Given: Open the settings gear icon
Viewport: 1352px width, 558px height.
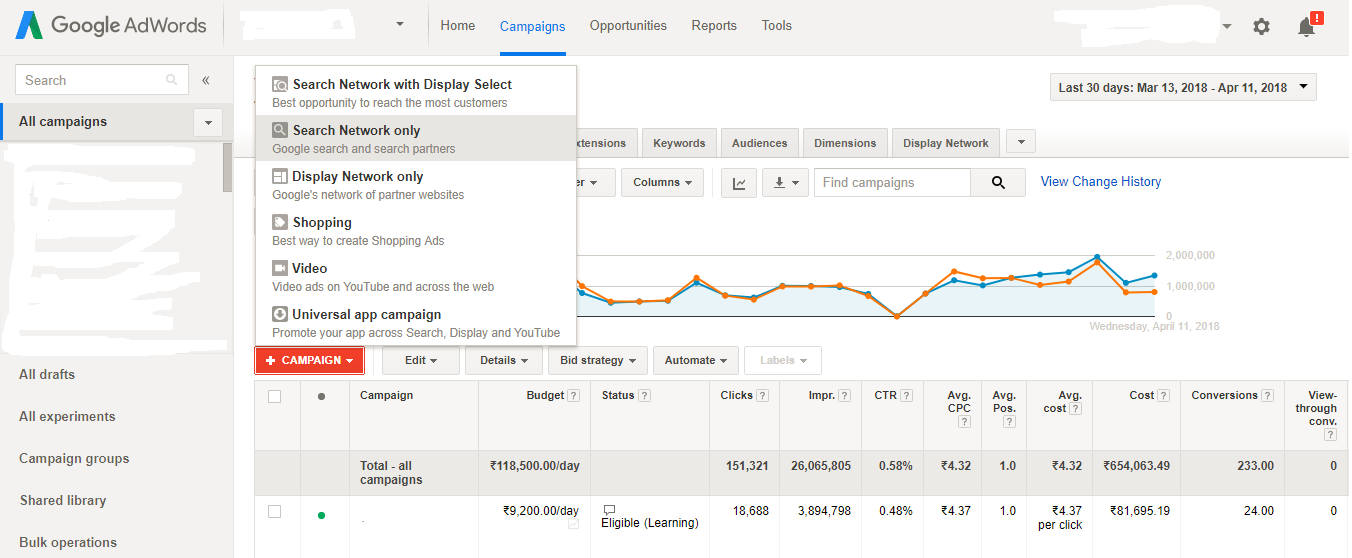Looking at the screenshot, I should (x=1261, y=27).
